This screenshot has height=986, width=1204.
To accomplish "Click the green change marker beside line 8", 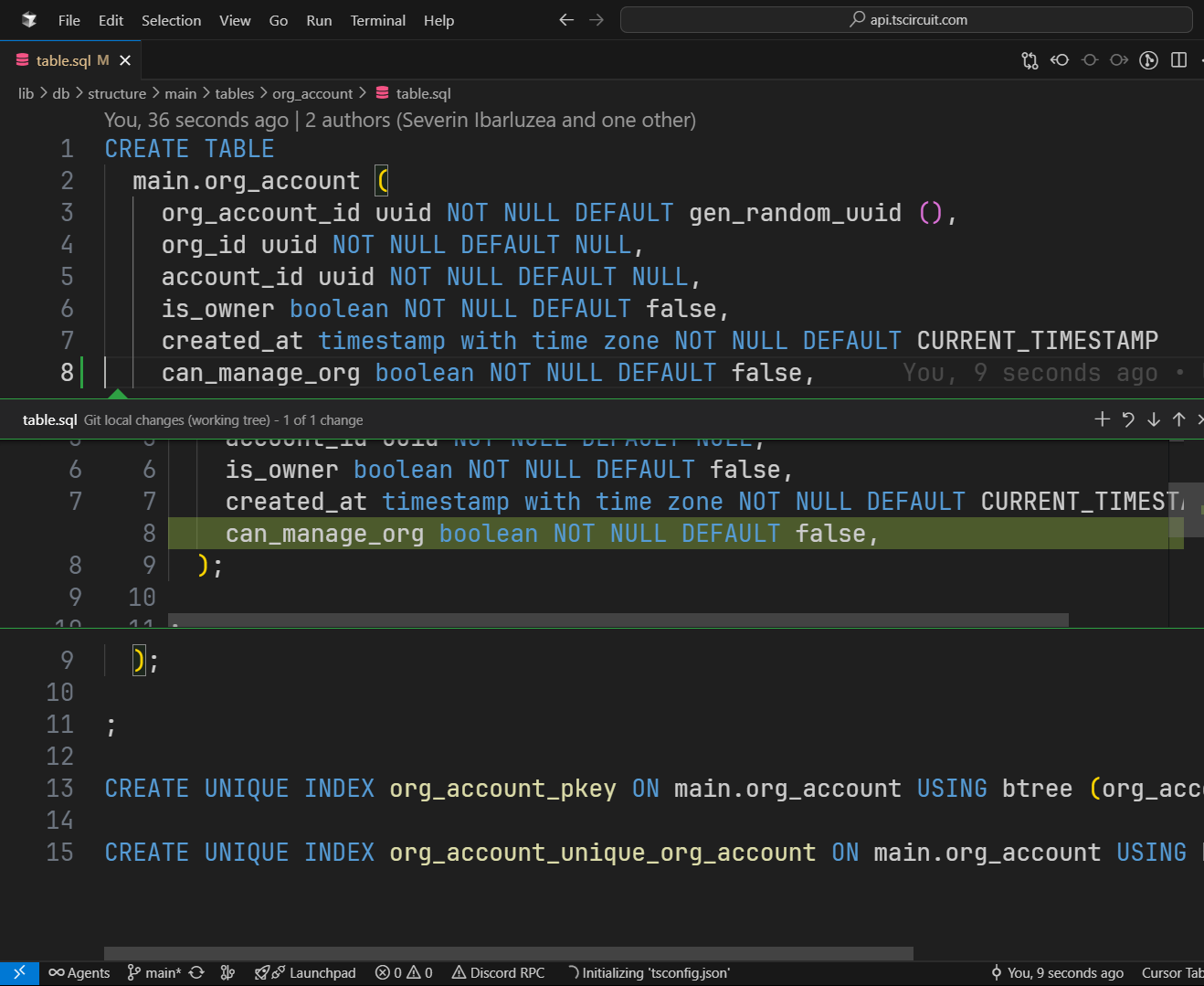I will point(82,373).
